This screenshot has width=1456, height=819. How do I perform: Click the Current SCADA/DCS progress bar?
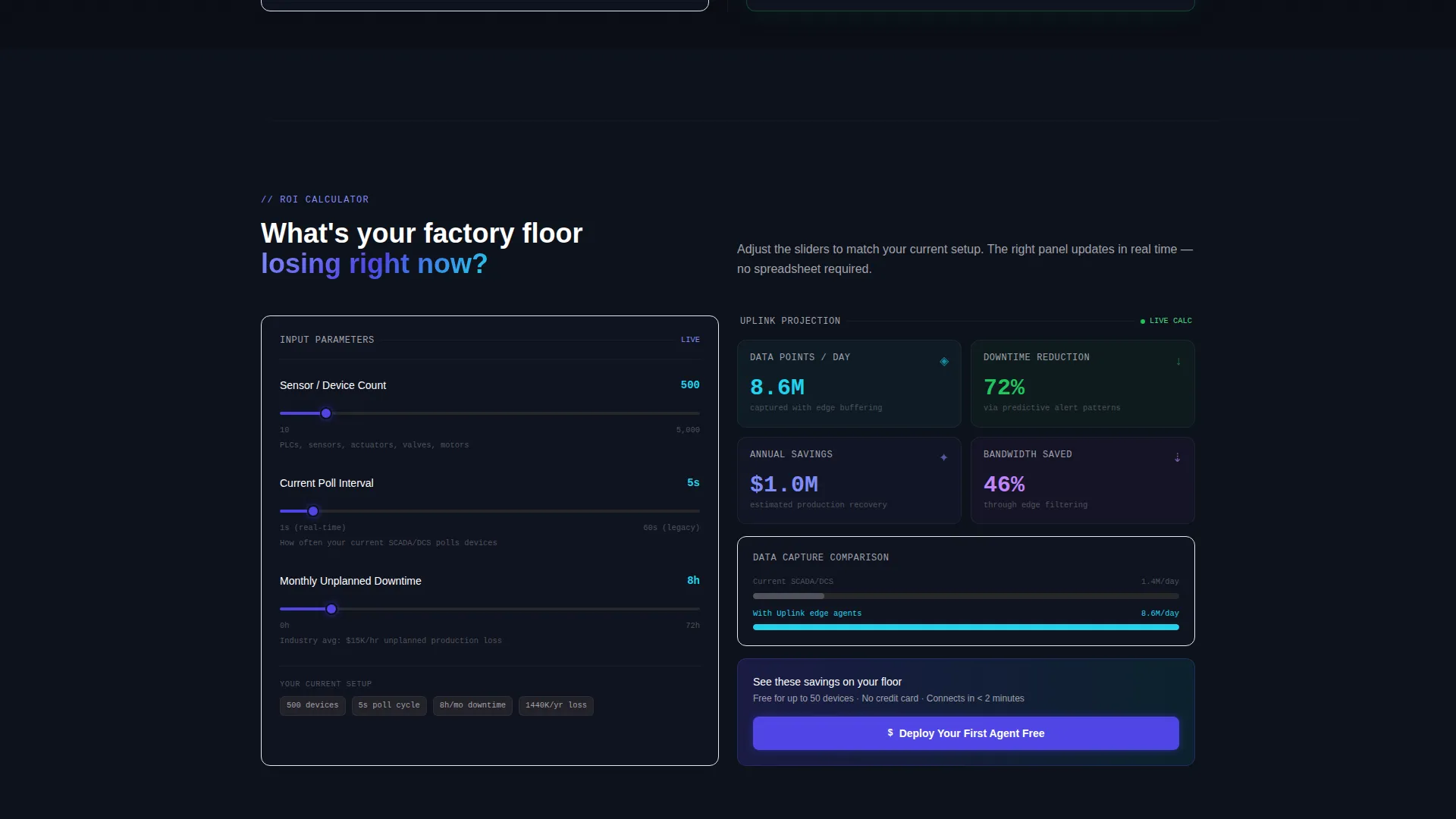[965, 596]
